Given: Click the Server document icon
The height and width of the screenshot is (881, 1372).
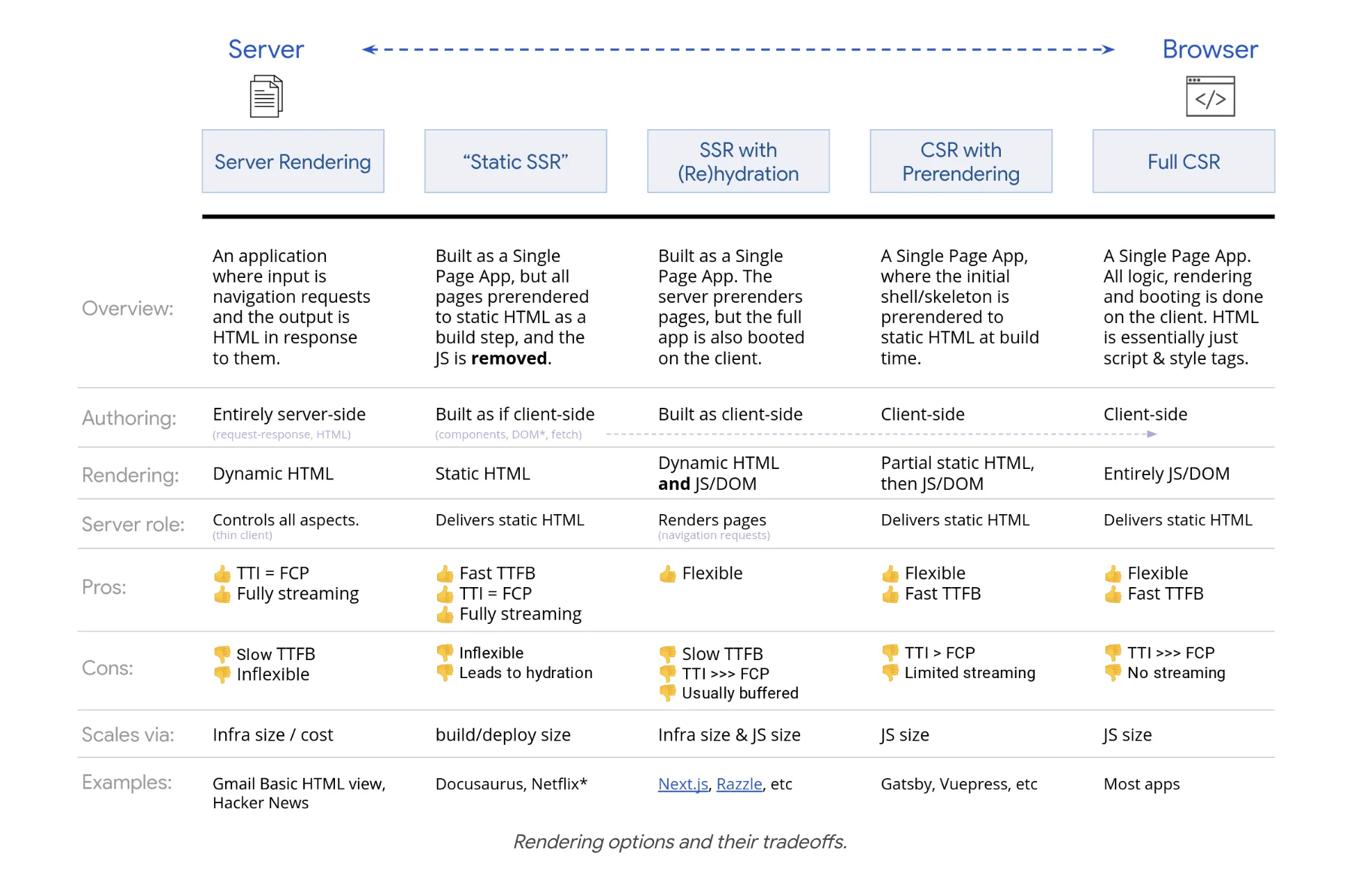Looking at the screenshot, I should click(x=266, y=97).
